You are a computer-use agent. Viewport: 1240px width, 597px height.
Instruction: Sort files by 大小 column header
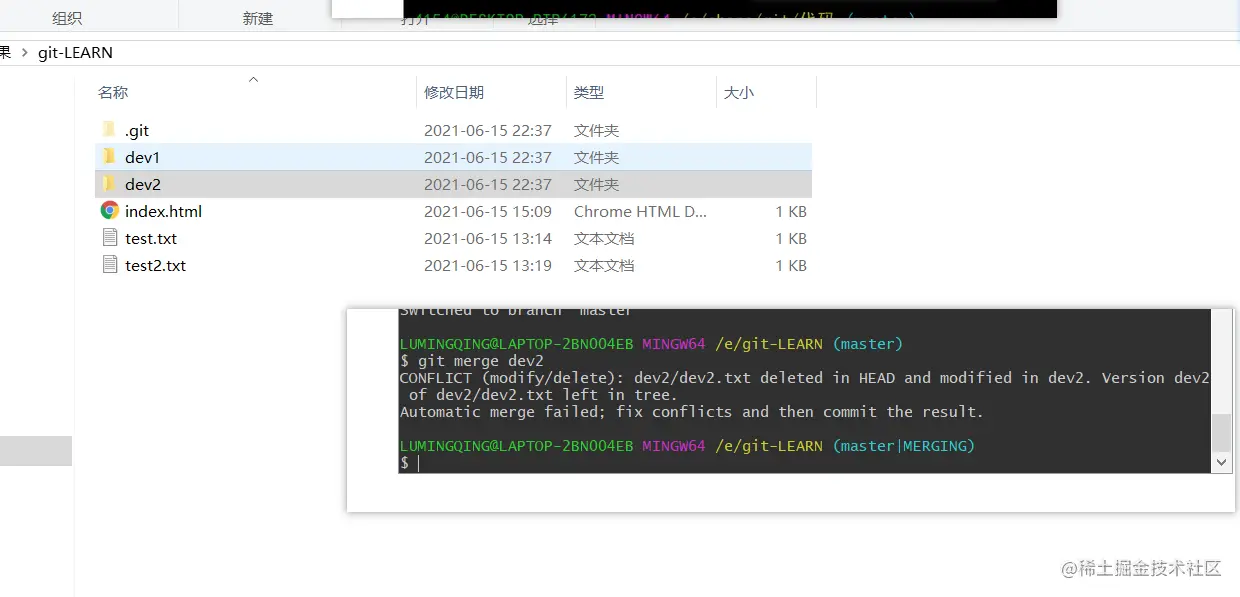coord(739,92)
